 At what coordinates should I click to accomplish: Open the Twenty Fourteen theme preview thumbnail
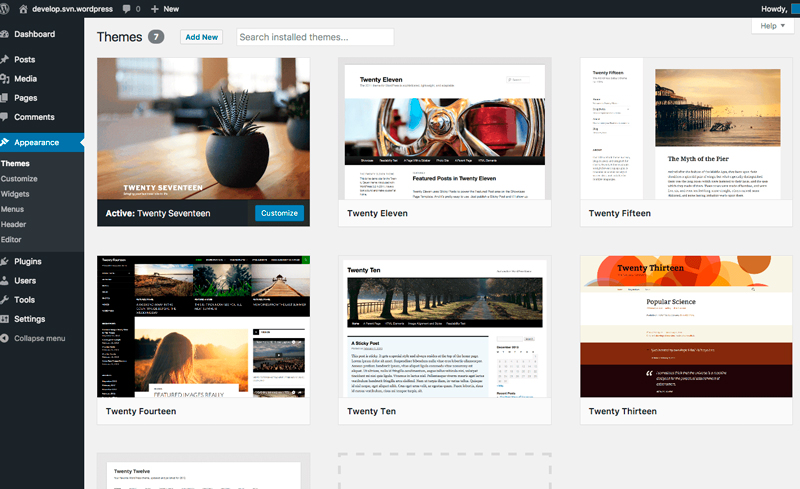click(x=203, y=326)
